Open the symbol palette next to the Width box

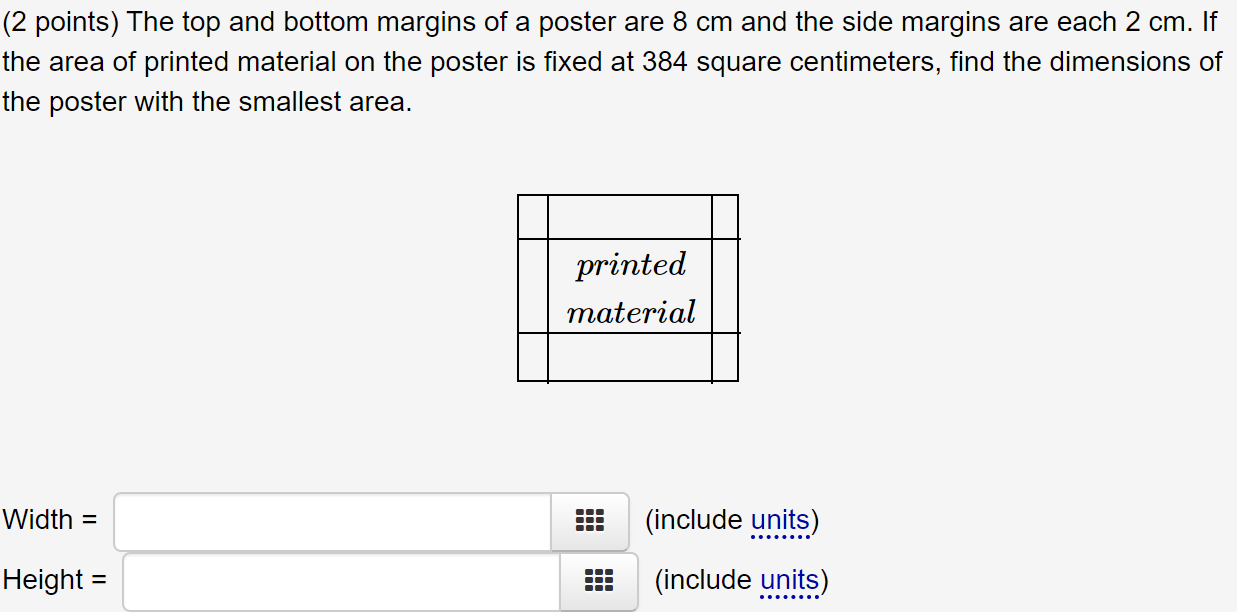(x=590, y=520)
